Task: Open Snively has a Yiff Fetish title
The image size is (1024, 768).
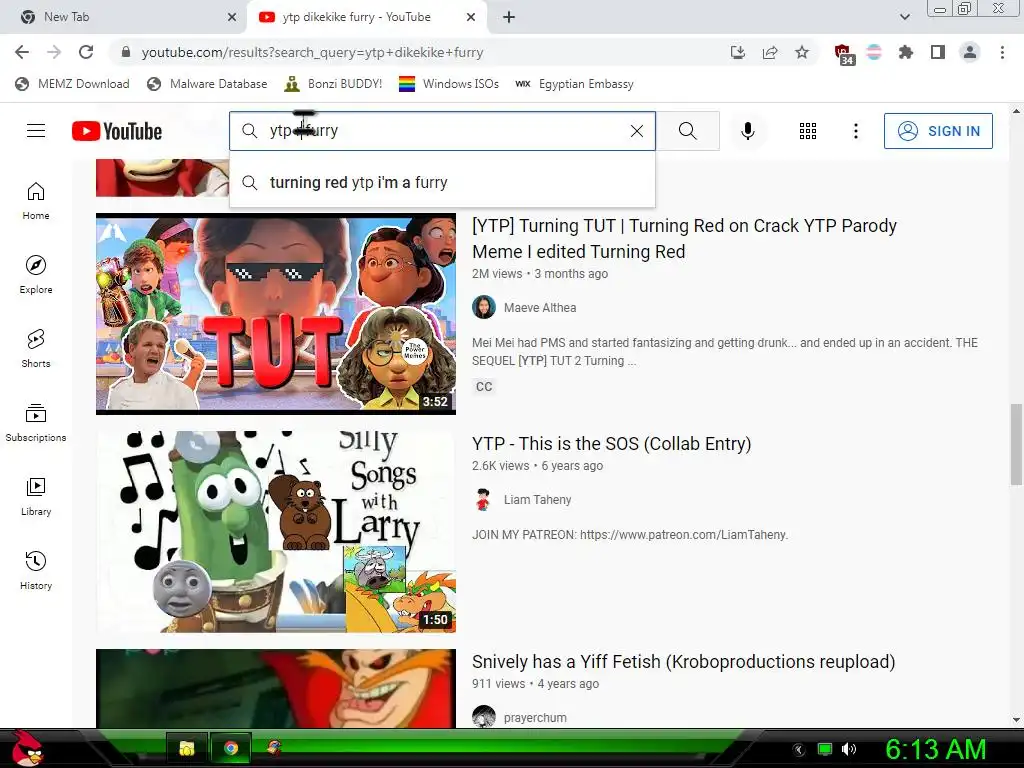Action: click(684, 662)
